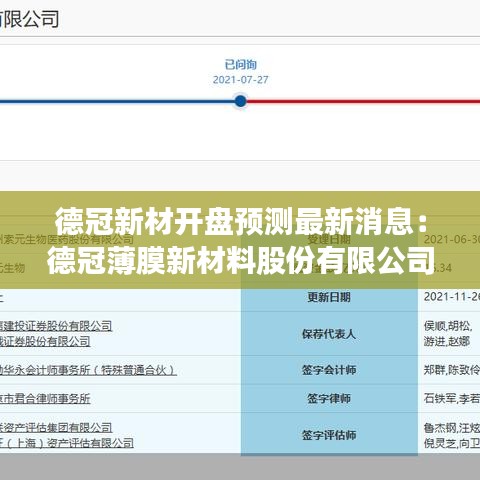Open 建投证券股份有限公司 sponsor link

point(56,326)
